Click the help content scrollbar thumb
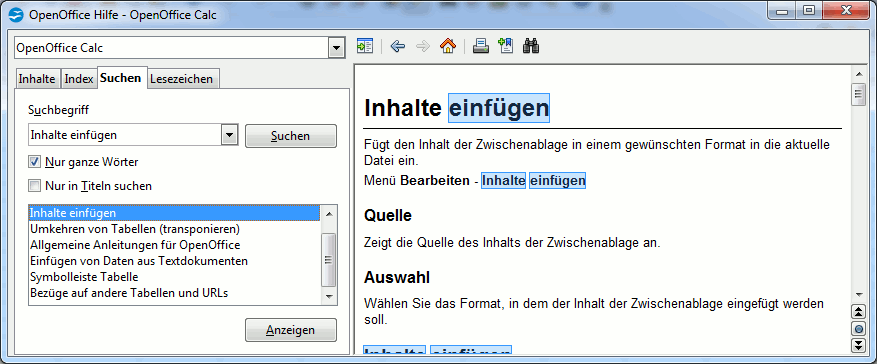This screenshot has width=877, height=364. click(858, 93)
